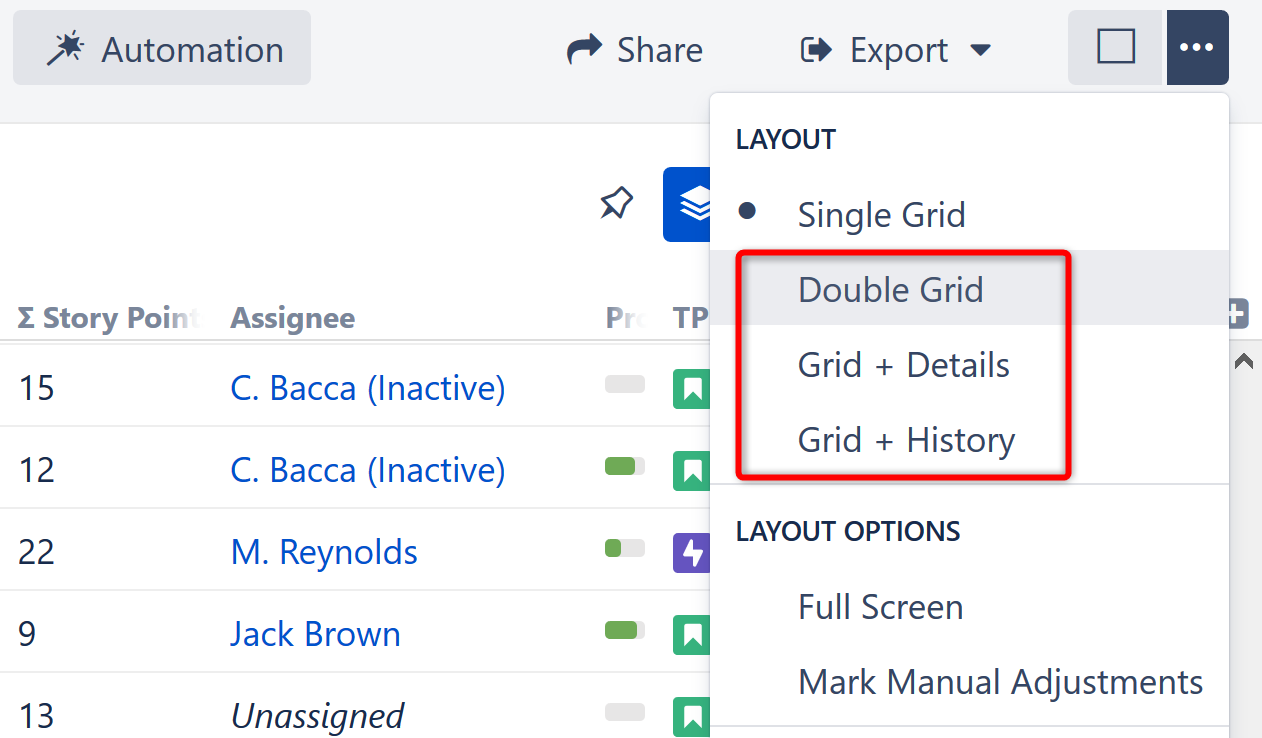Toggle Full Screen mode
The height and width of the screenshot is (738, 1262).
879,606
